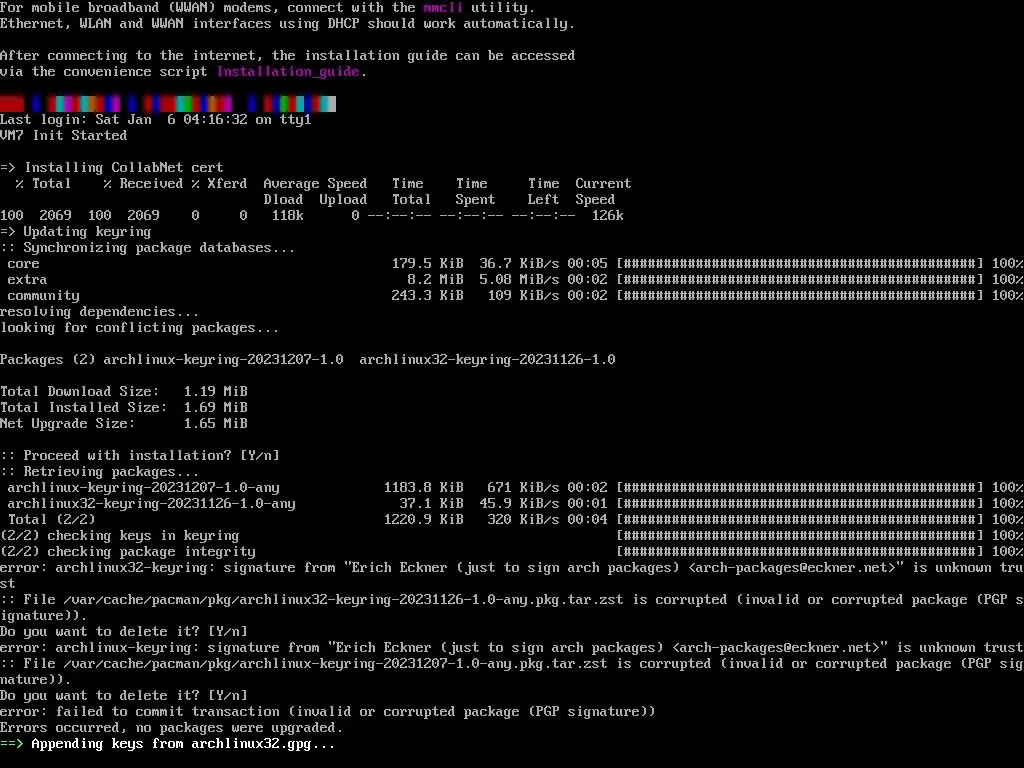
Task: Click the 'Current Speed' column header
Action: (603, 191)
